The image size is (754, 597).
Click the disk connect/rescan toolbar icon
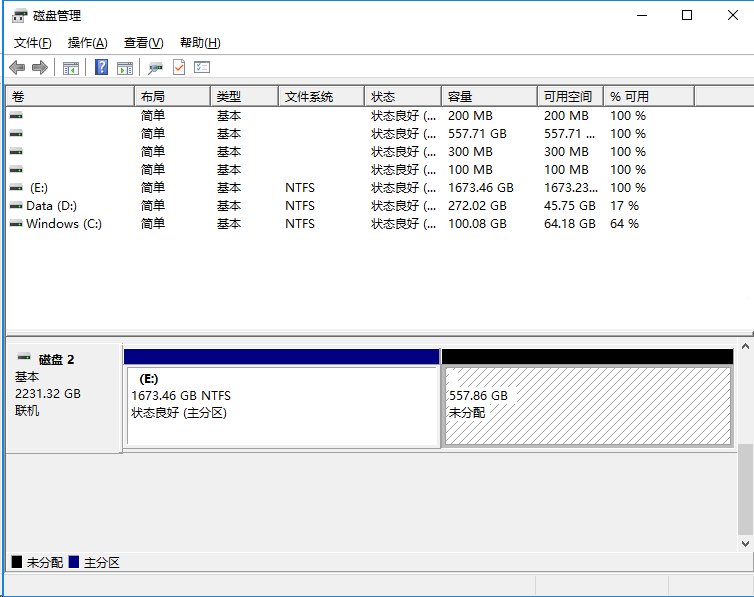(x=155, y=67)
